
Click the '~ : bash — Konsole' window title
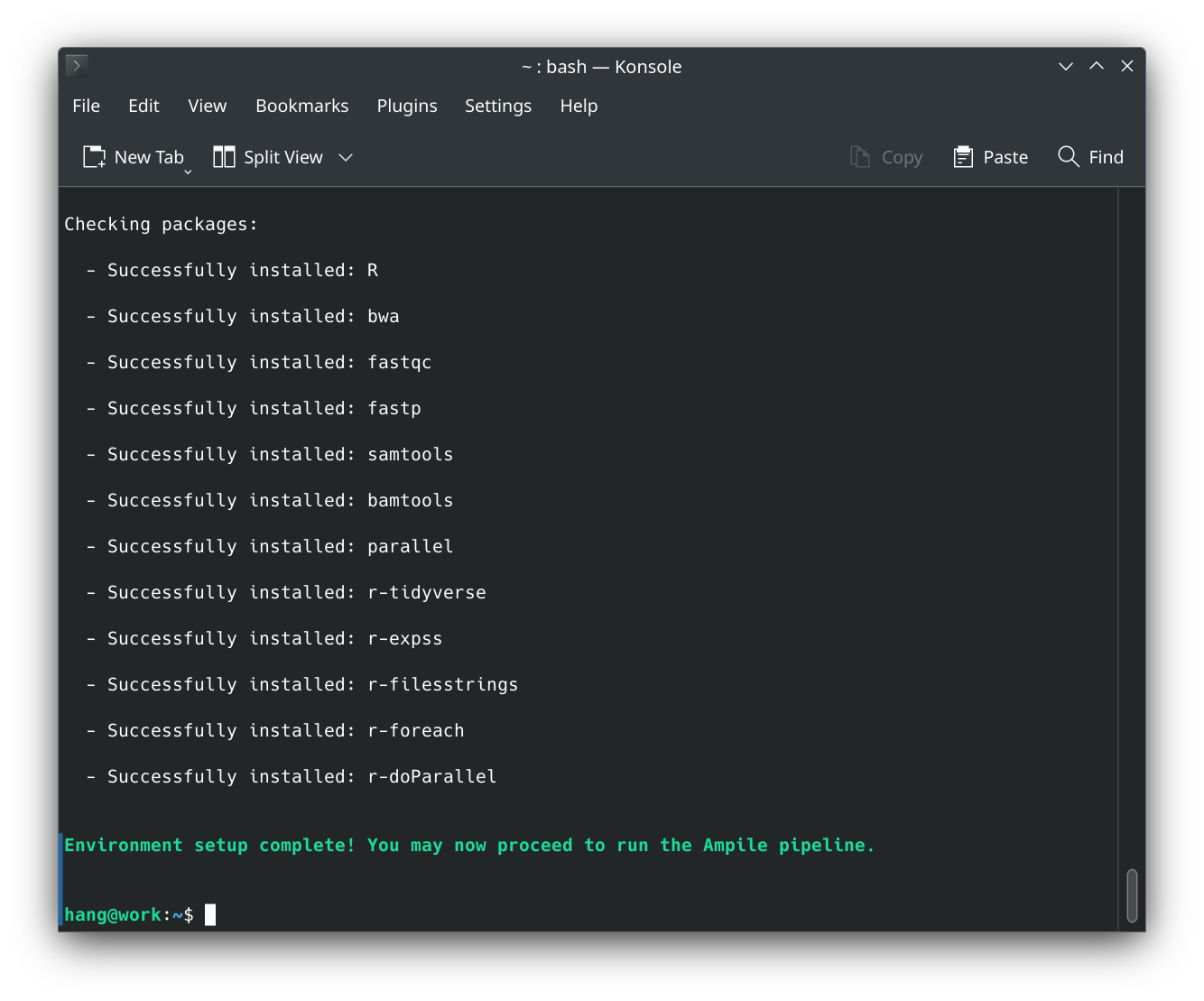(x=602, y=67)
